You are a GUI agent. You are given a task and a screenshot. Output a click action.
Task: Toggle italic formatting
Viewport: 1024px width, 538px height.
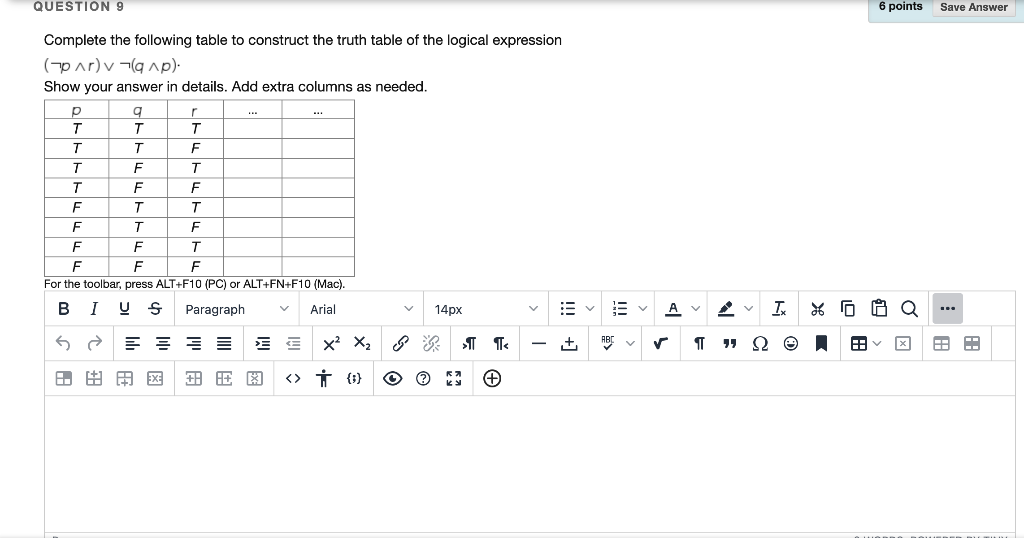pos(93,309)
